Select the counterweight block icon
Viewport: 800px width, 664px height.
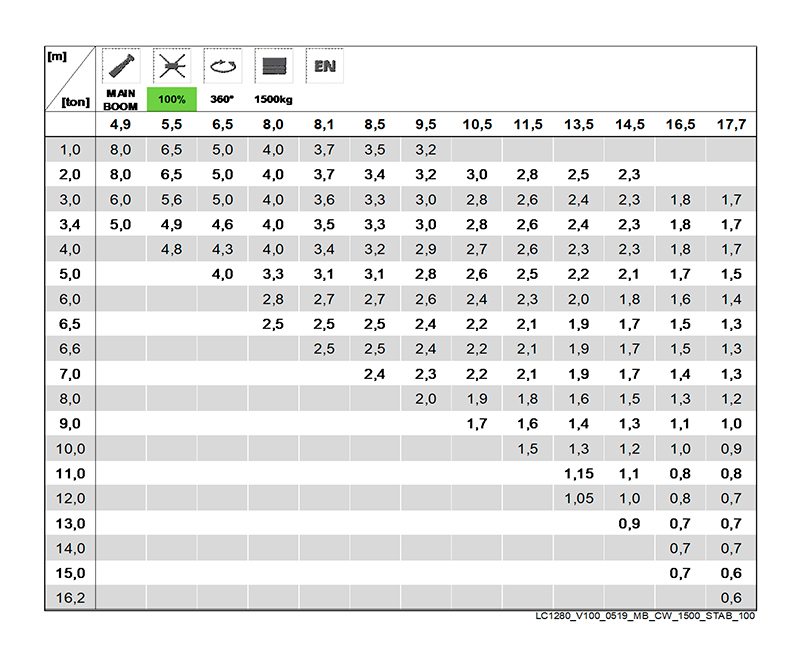click(273, 67)
